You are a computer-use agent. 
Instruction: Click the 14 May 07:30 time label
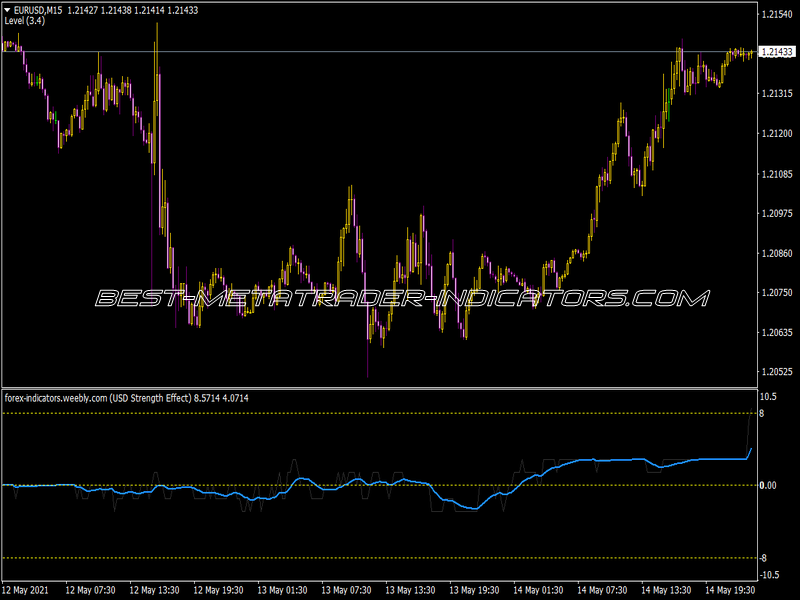(602, 590)
